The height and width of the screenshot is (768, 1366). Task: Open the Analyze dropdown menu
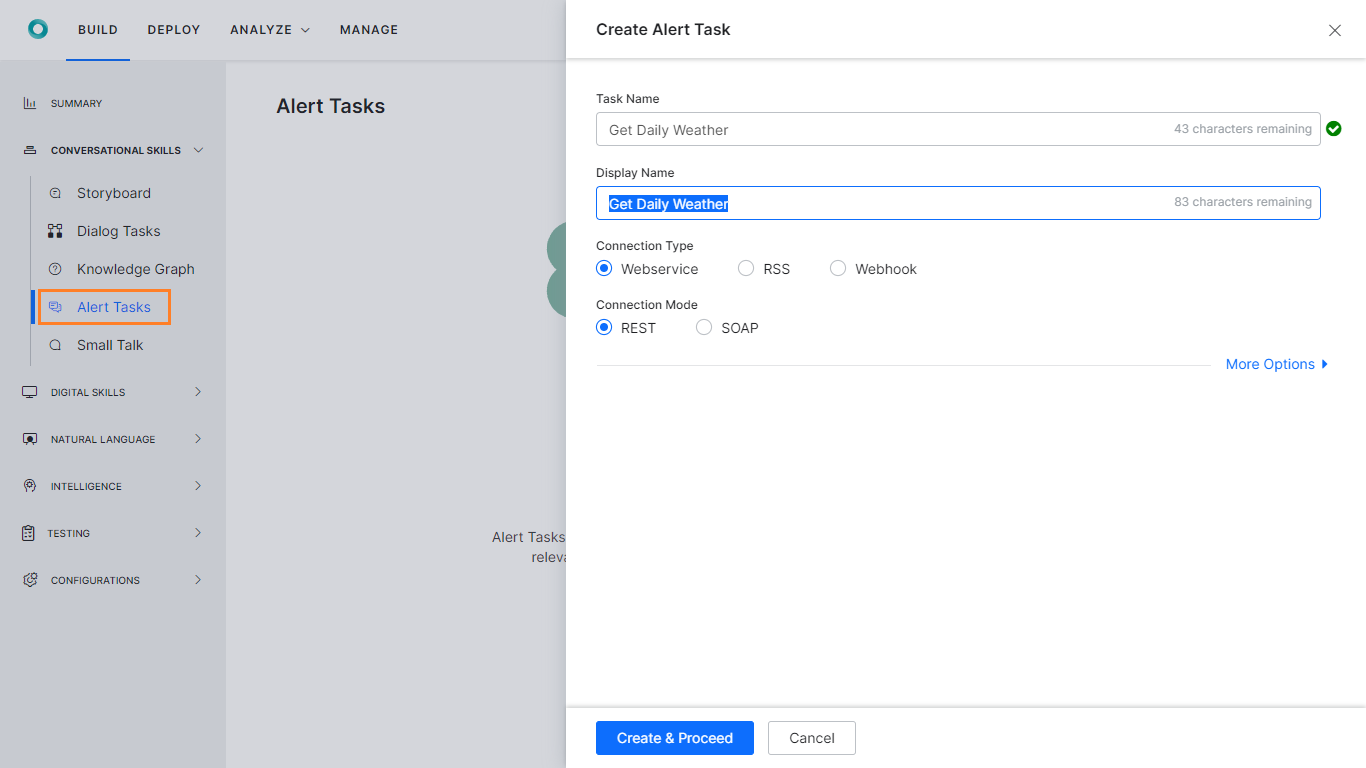(269, 30)
